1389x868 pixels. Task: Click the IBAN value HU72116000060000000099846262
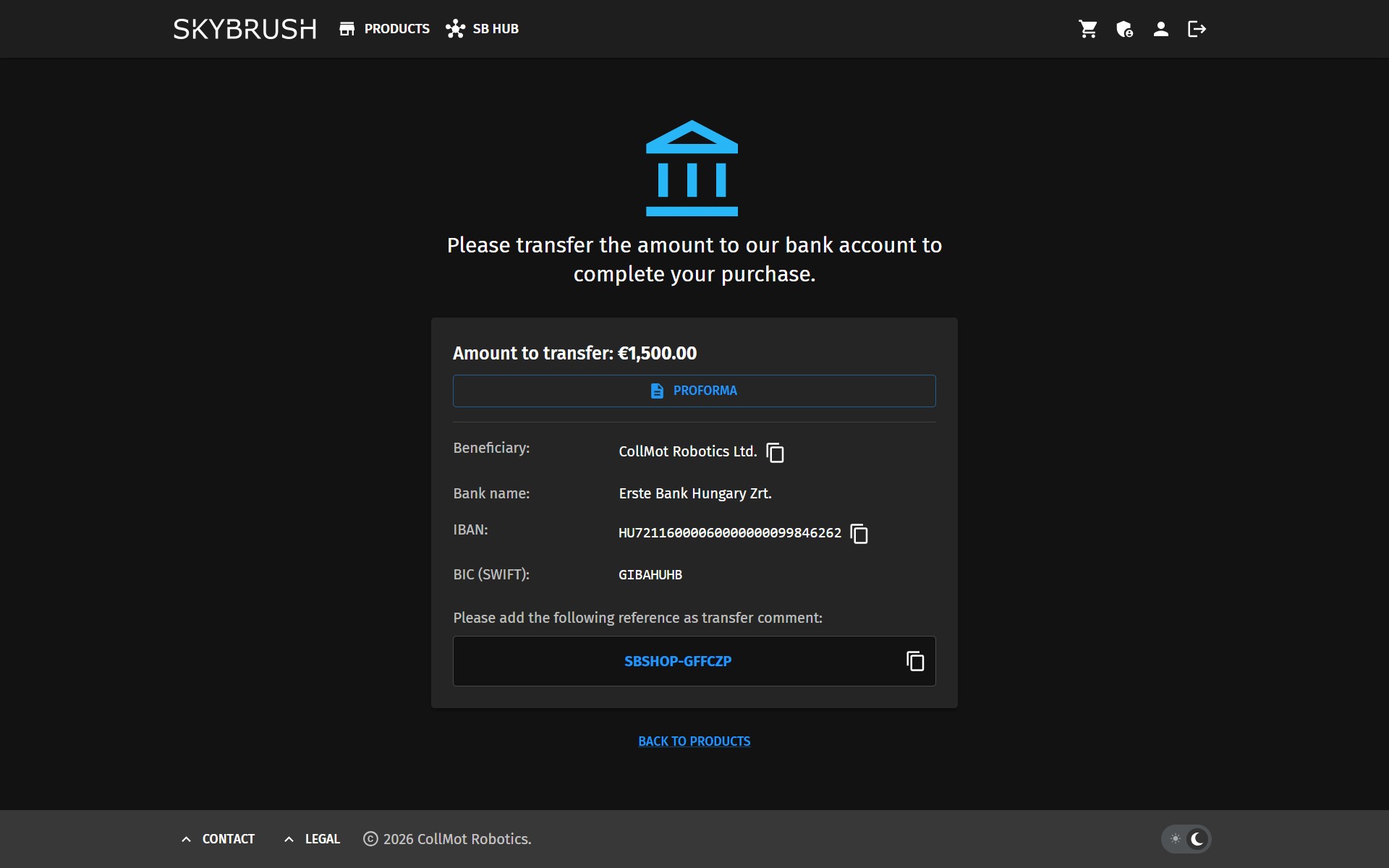(730, 533)
